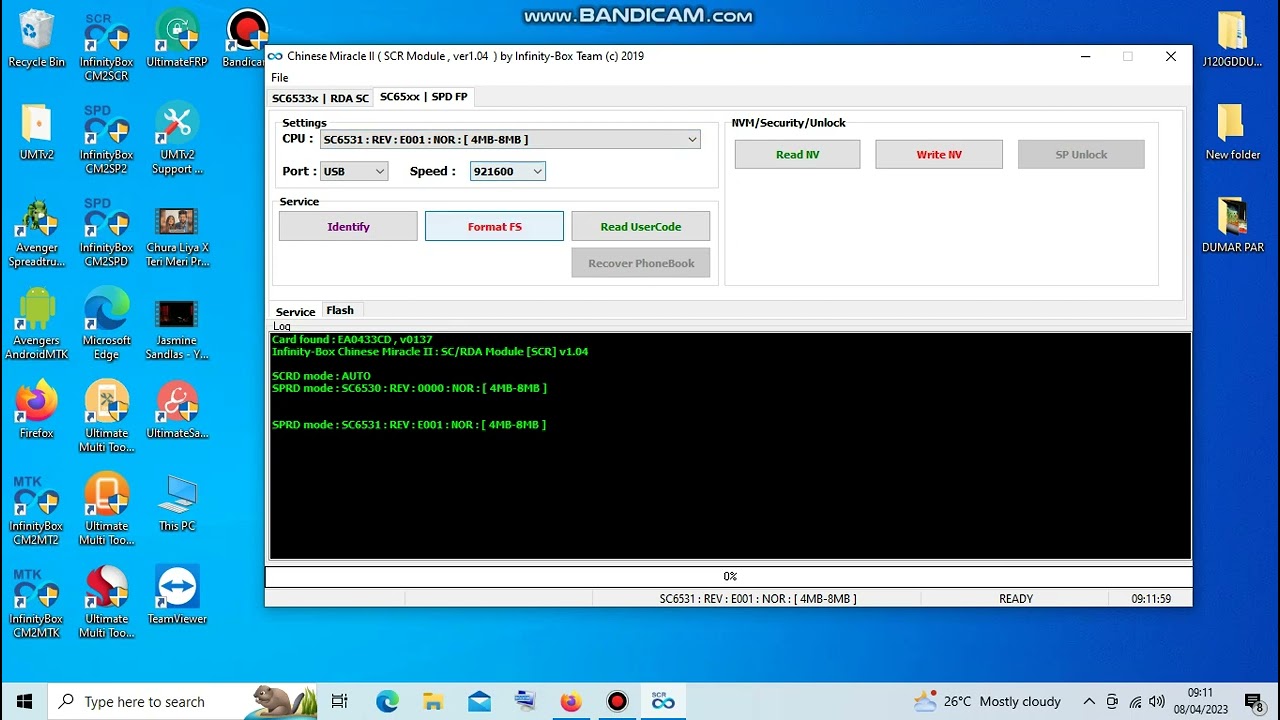Open SCR Infinity app in taskbar

pos(663,701)
